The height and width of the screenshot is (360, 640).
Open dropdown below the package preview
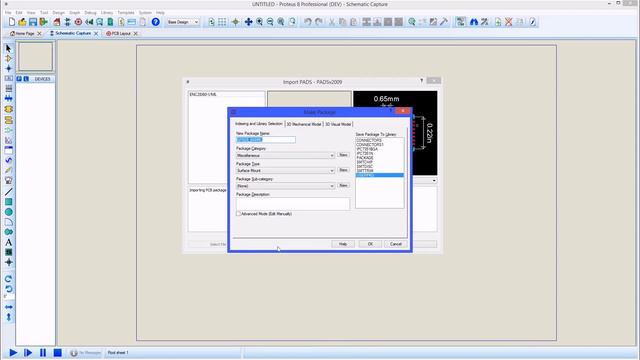pos(434,180)
